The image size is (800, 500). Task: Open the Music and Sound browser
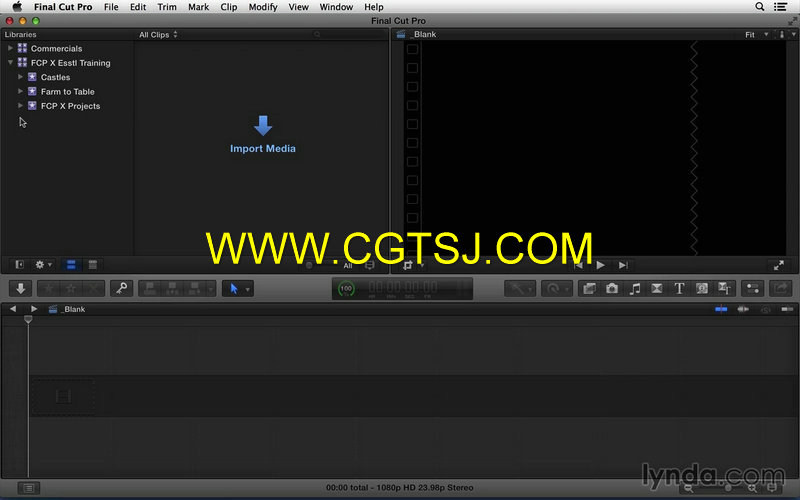click(634, 289)
